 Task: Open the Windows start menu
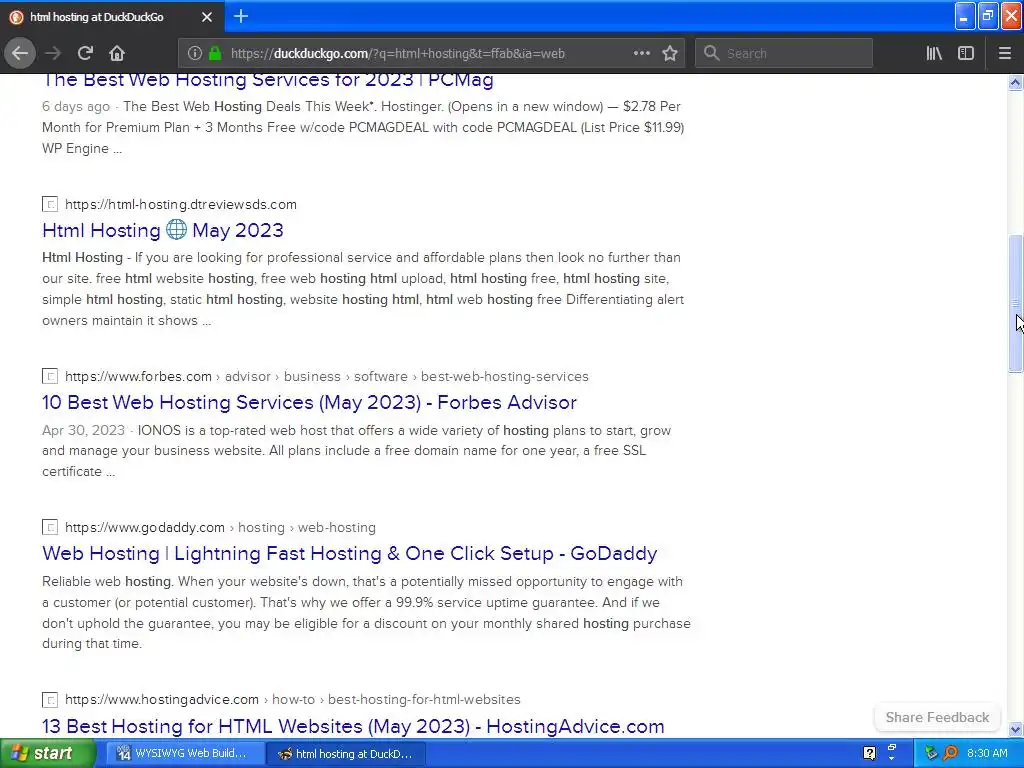click(x=47, y=754)
